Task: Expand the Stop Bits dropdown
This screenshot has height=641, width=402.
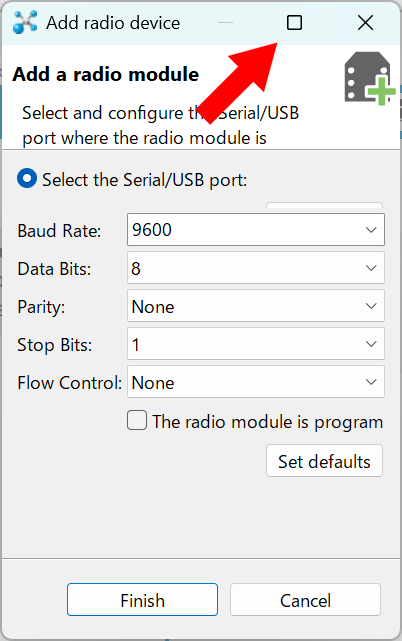Action: point(256,344)
